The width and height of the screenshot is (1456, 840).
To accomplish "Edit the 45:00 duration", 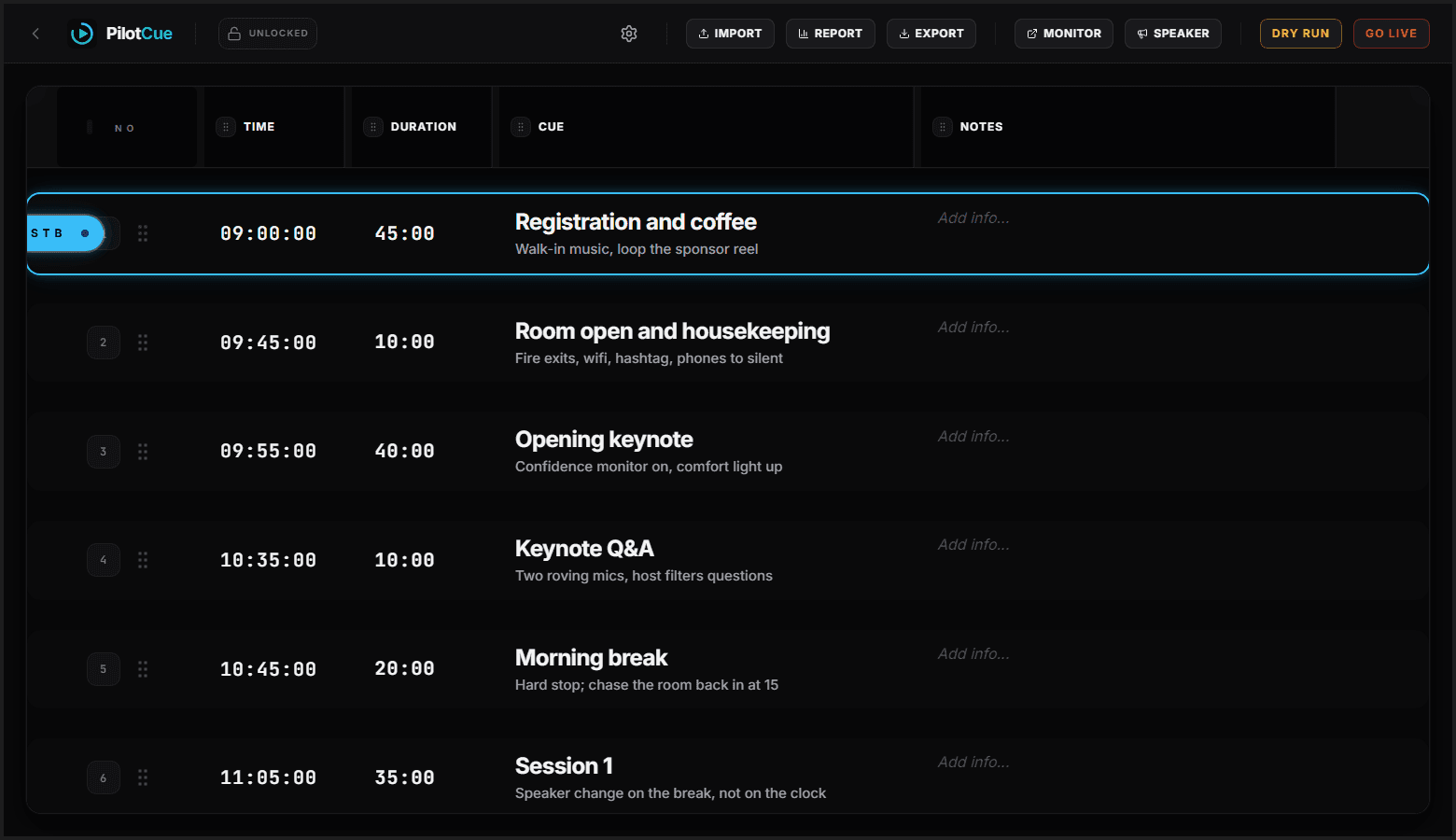I will pyautogui.click(x=405, y=233).
